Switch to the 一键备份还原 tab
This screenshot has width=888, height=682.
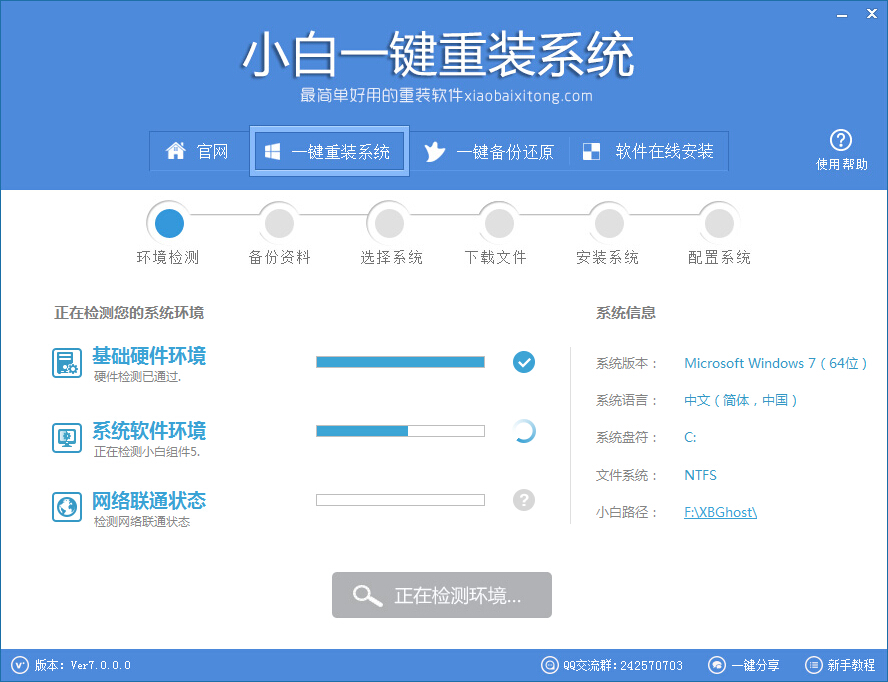pyautogui.click(x=490, y=151)
